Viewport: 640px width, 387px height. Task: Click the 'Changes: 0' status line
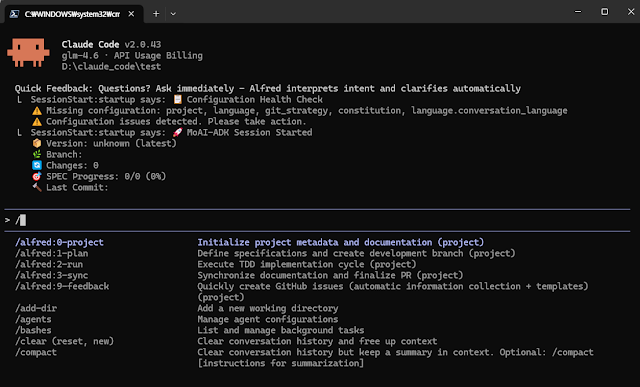point(72,165)
